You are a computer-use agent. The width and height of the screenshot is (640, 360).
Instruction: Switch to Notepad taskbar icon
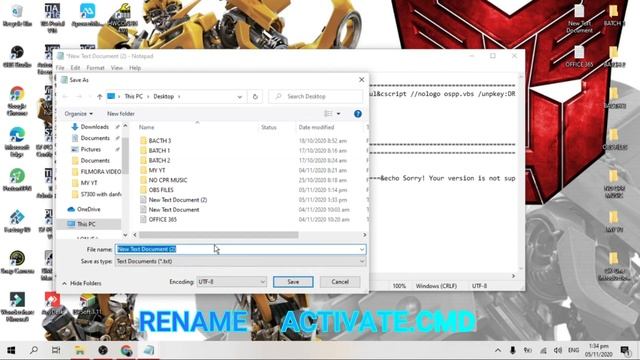pyautogui.click(x=149, y=350)
